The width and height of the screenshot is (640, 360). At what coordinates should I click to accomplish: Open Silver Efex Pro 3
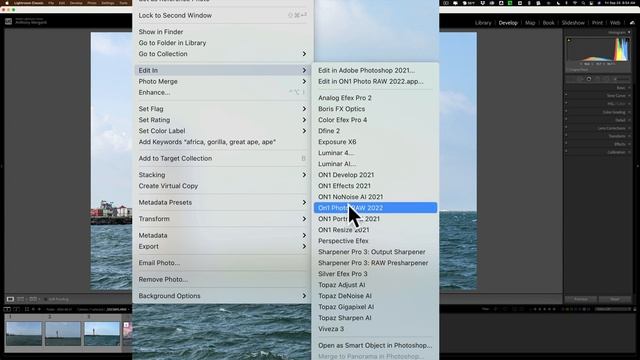[x=342, y=274]
